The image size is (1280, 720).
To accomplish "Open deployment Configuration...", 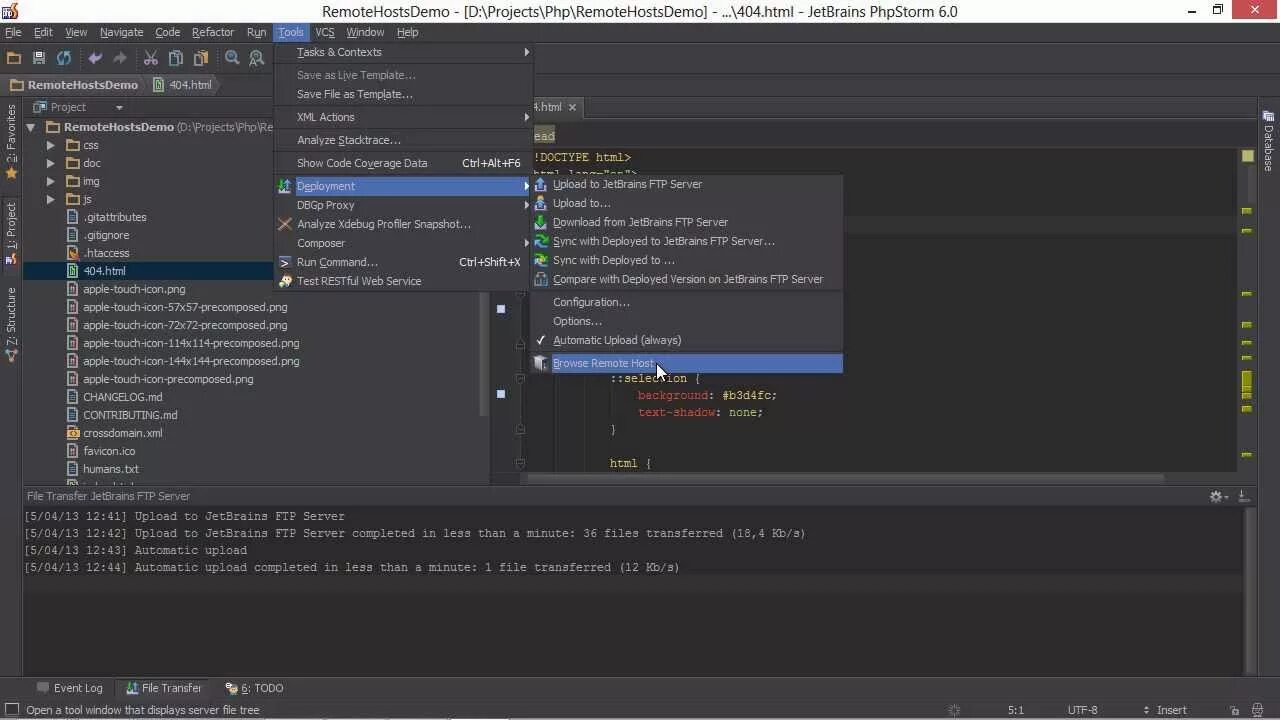I will click(x=686, y=302).
